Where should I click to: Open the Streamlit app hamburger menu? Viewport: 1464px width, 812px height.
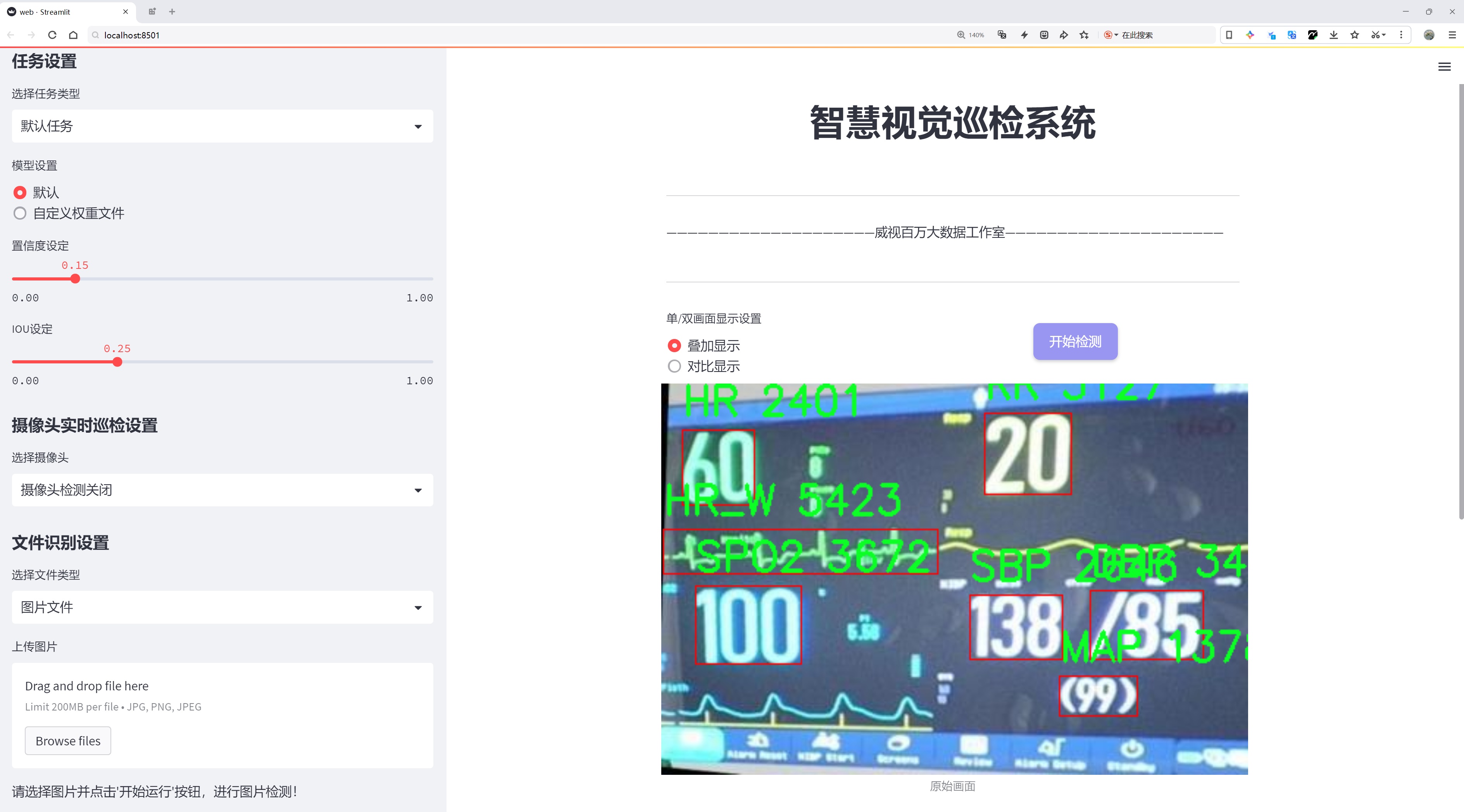(x=1444, y=67)
